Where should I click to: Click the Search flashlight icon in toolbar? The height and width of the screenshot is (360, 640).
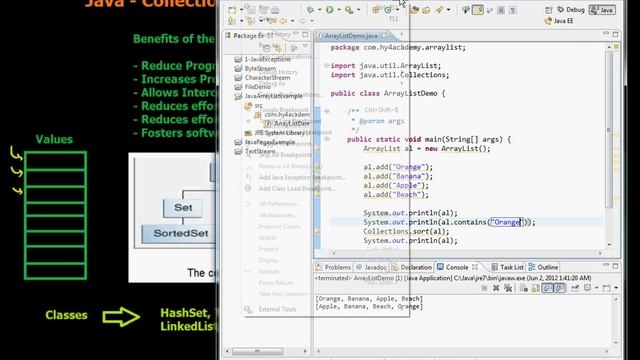click(440, 9)
